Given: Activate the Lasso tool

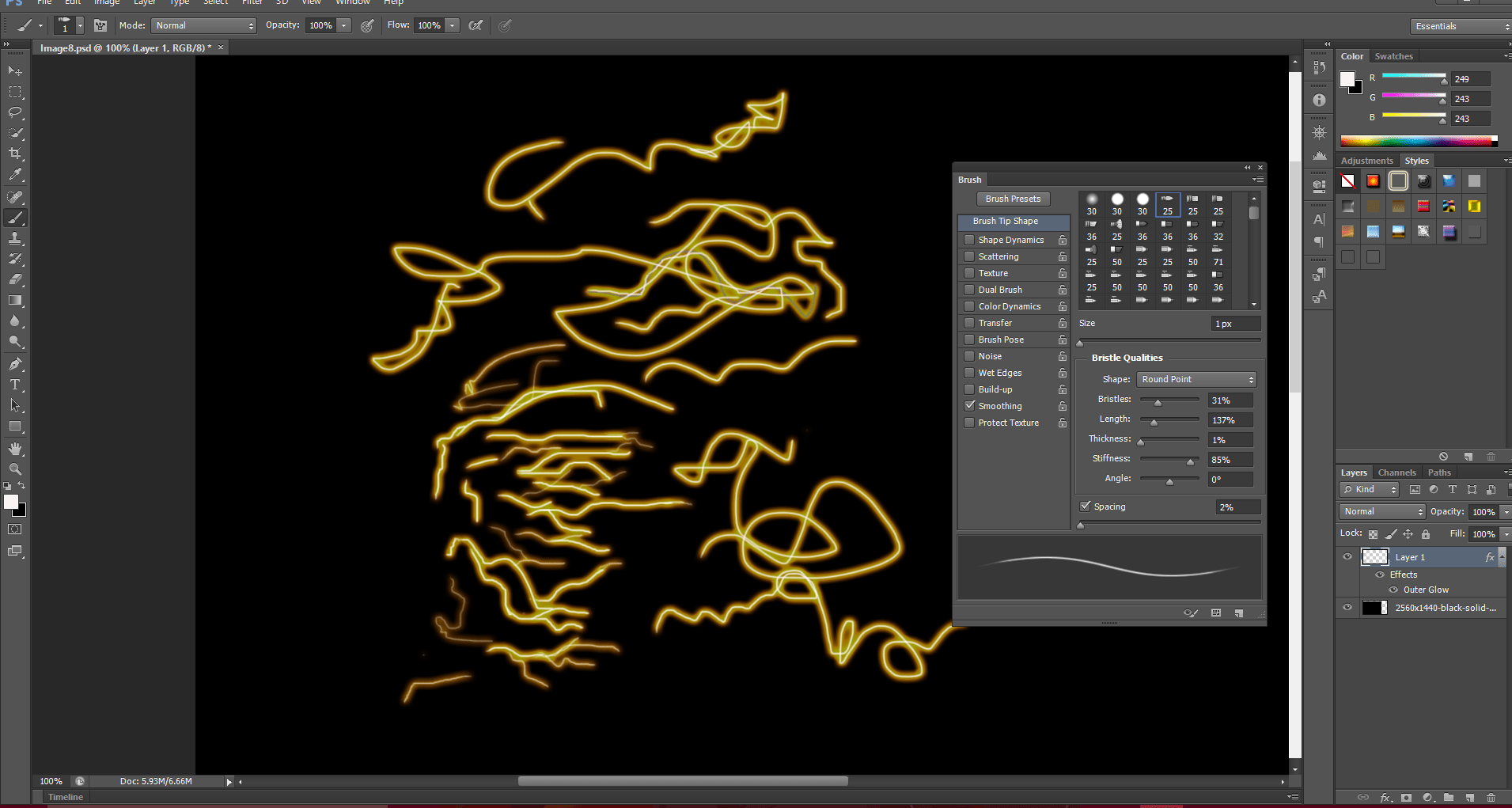Looking at the screenshot, I should coord(15,112).
